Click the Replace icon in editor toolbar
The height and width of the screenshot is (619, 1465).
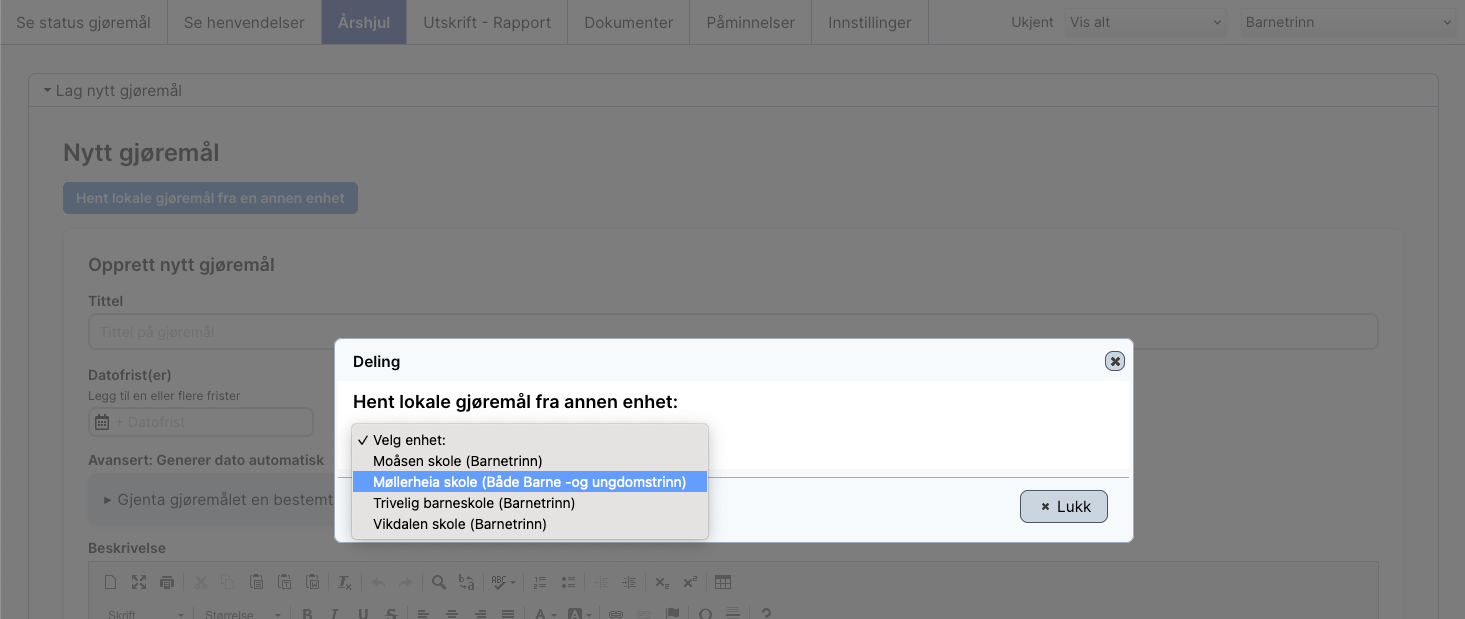[x=467, y=582]
